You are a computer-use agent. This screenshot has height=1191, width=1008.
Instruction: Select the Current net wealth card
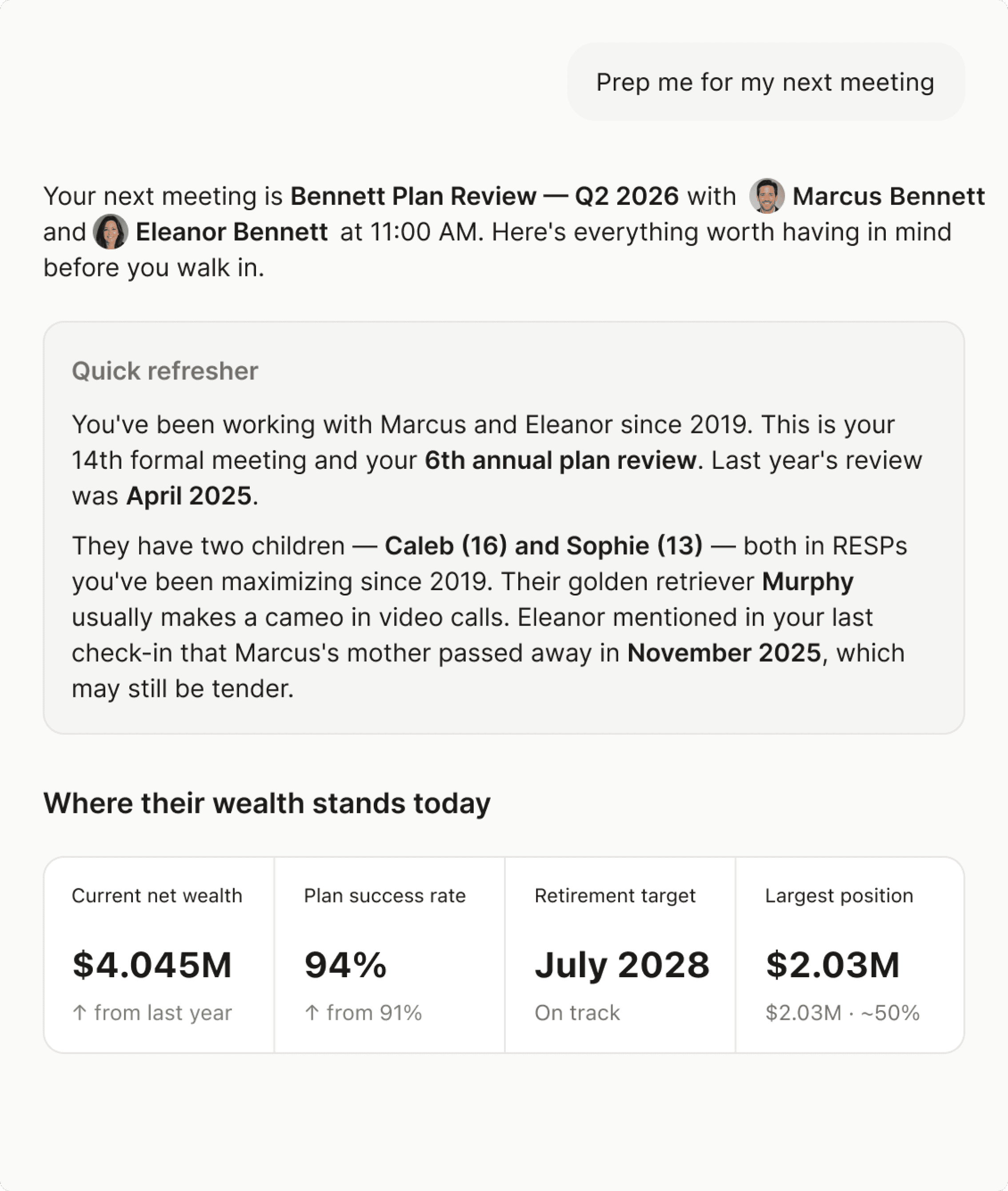tap(160, 955)
